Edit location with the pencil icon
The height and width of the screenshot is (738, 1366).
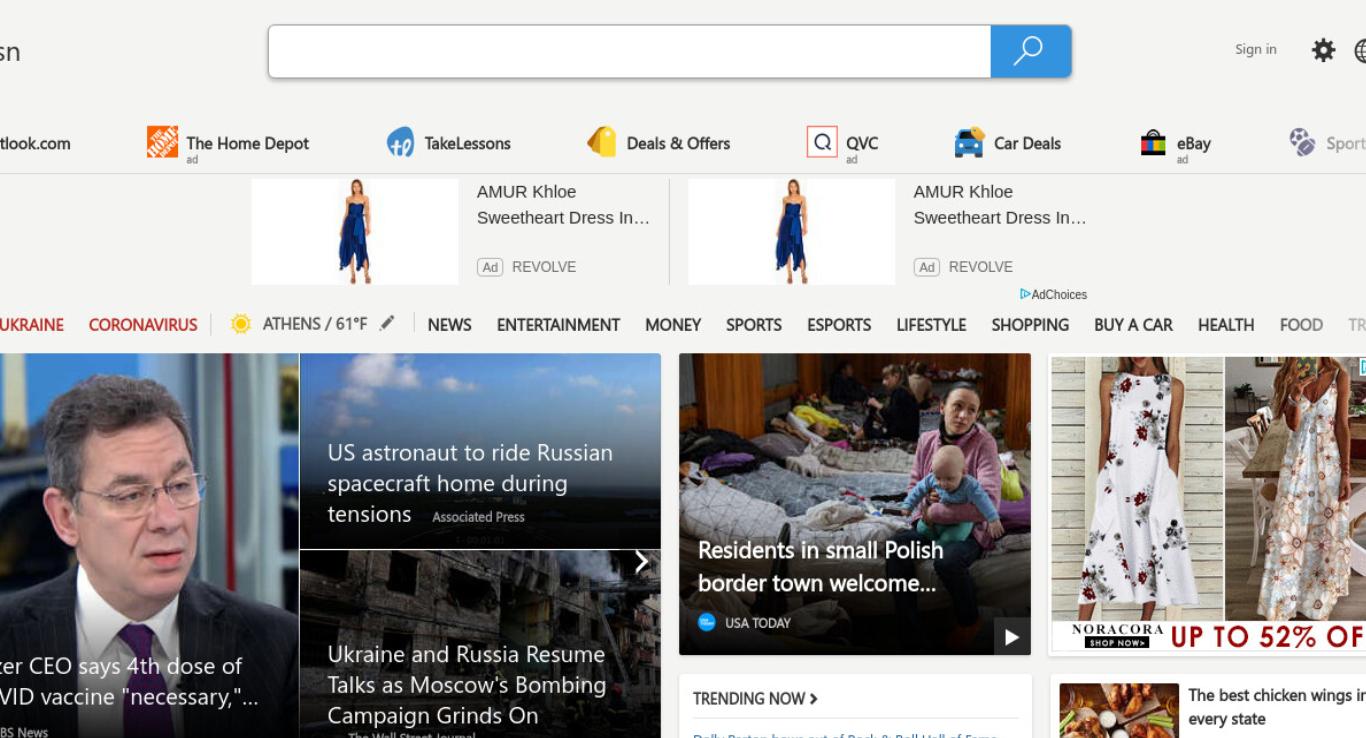pyautogui.click(x=387, y=323)
